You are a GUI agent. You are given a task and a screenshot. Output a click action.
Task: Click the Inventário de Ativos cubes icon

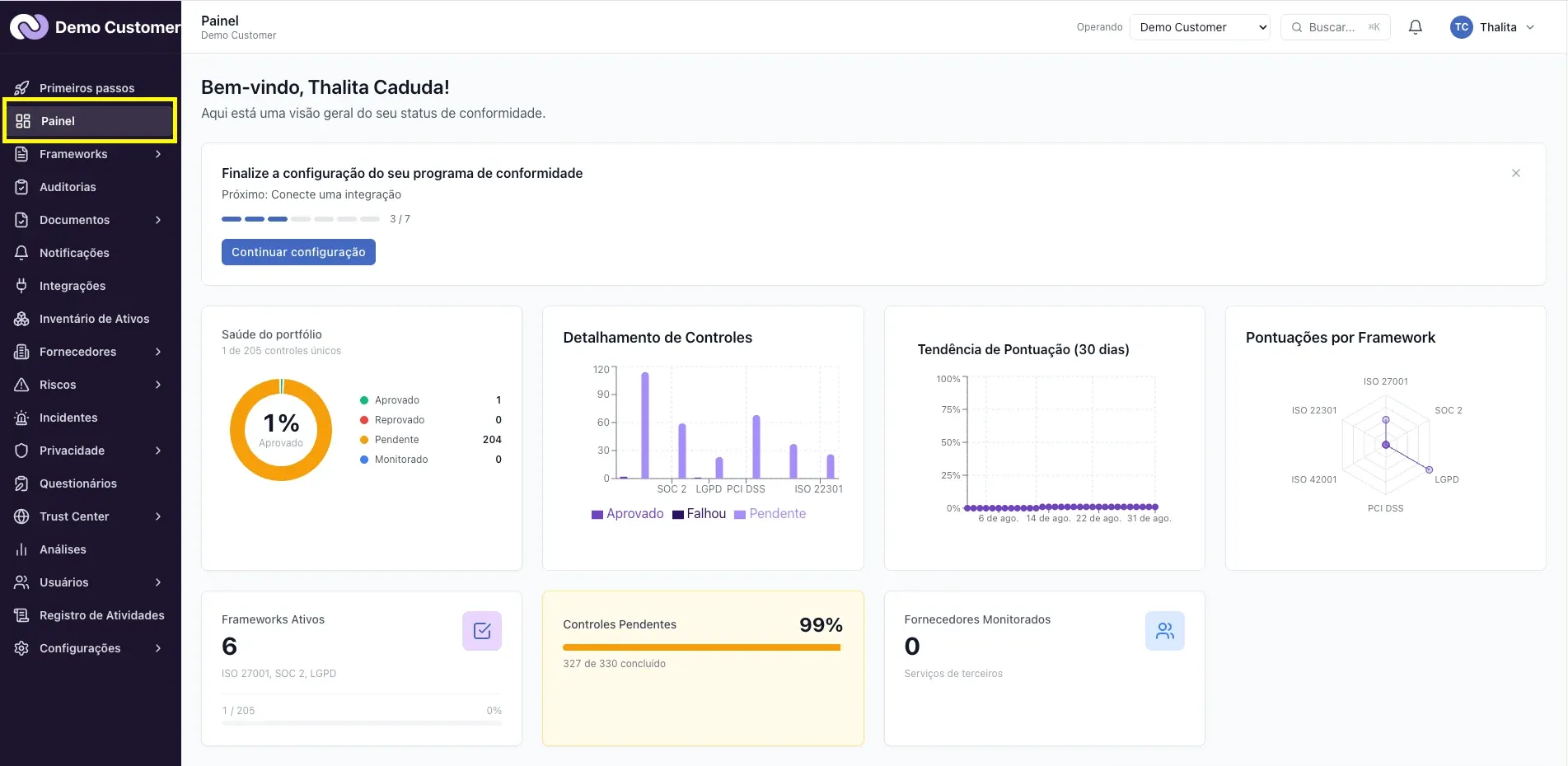22,319
